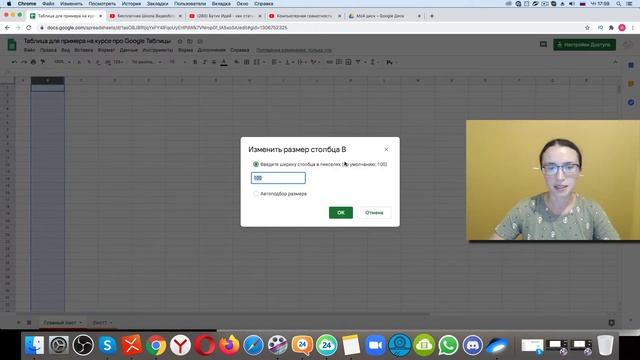Select the enter column width in pixels radio
The height and width of the screenshot is (360, 640).
(256, 164)
